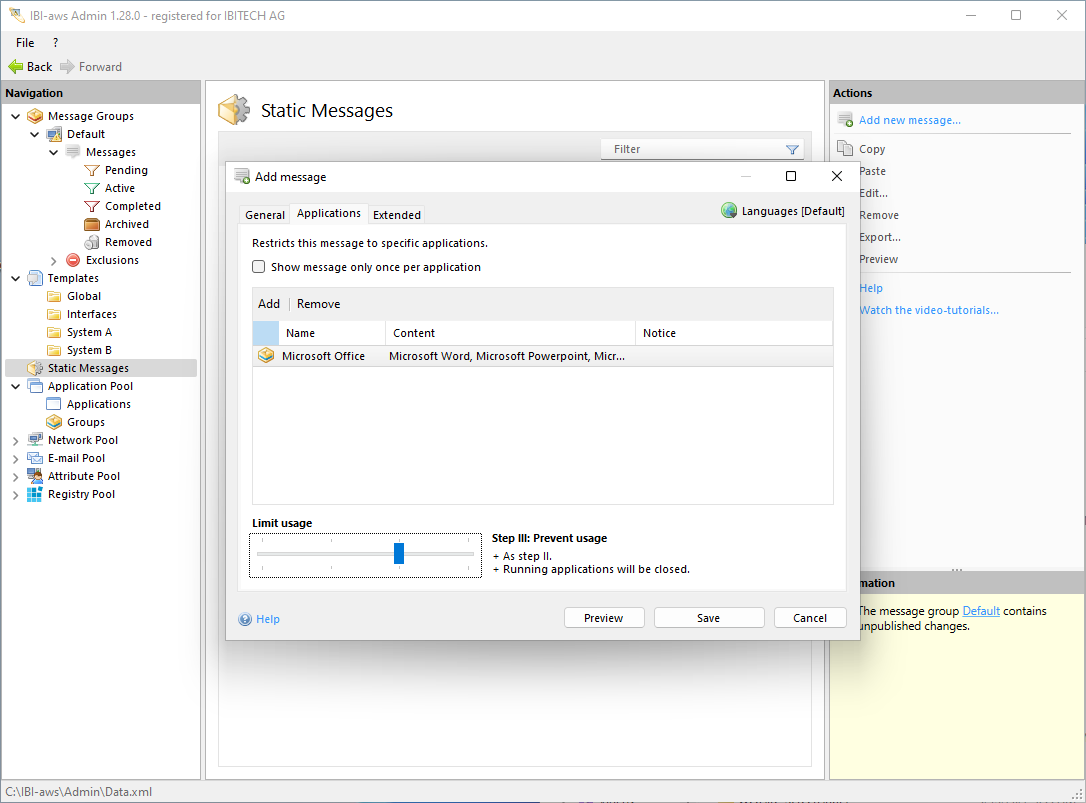Expand the E-mail Pool node
Image resolution: width=1086 pixels, height=803 pixels.
pyautogui.click(x=16, y=458)
